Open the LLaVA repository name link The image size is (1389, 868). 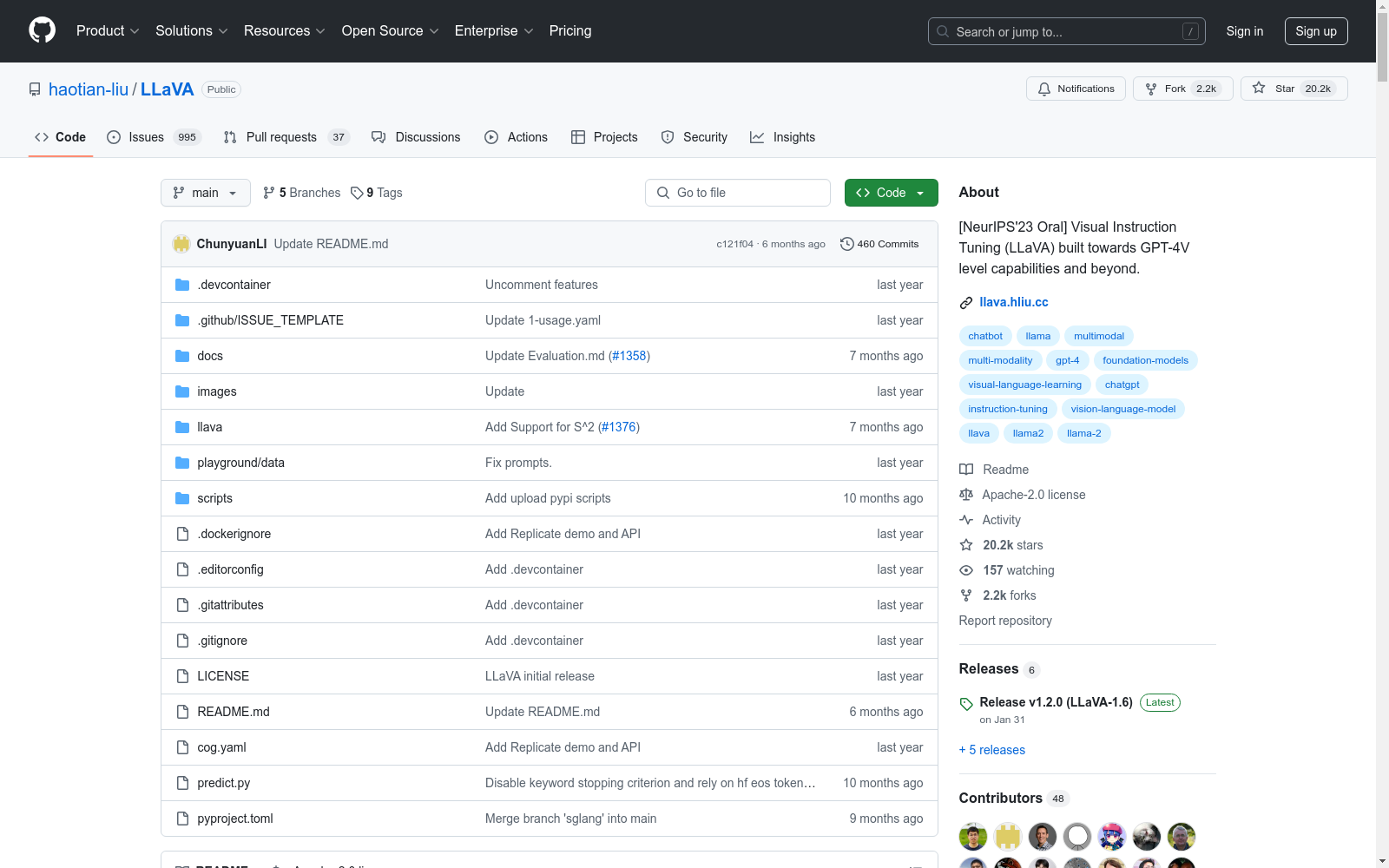click(168, 89)
